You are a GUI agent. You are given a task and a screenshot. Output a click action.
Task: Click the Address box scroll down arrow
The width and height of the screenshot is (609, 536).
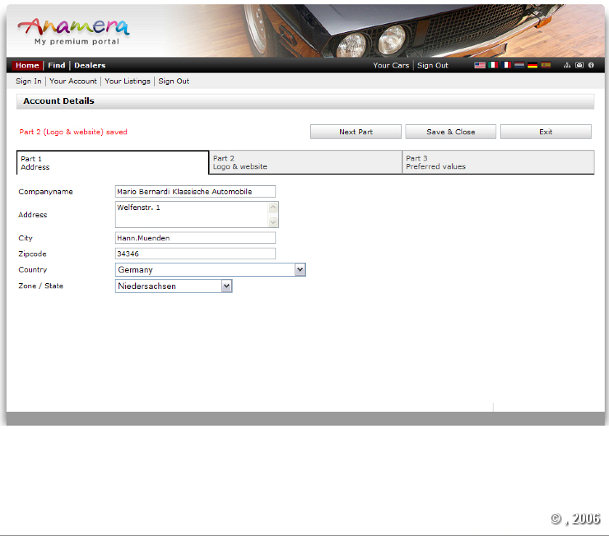coord(273,221)
